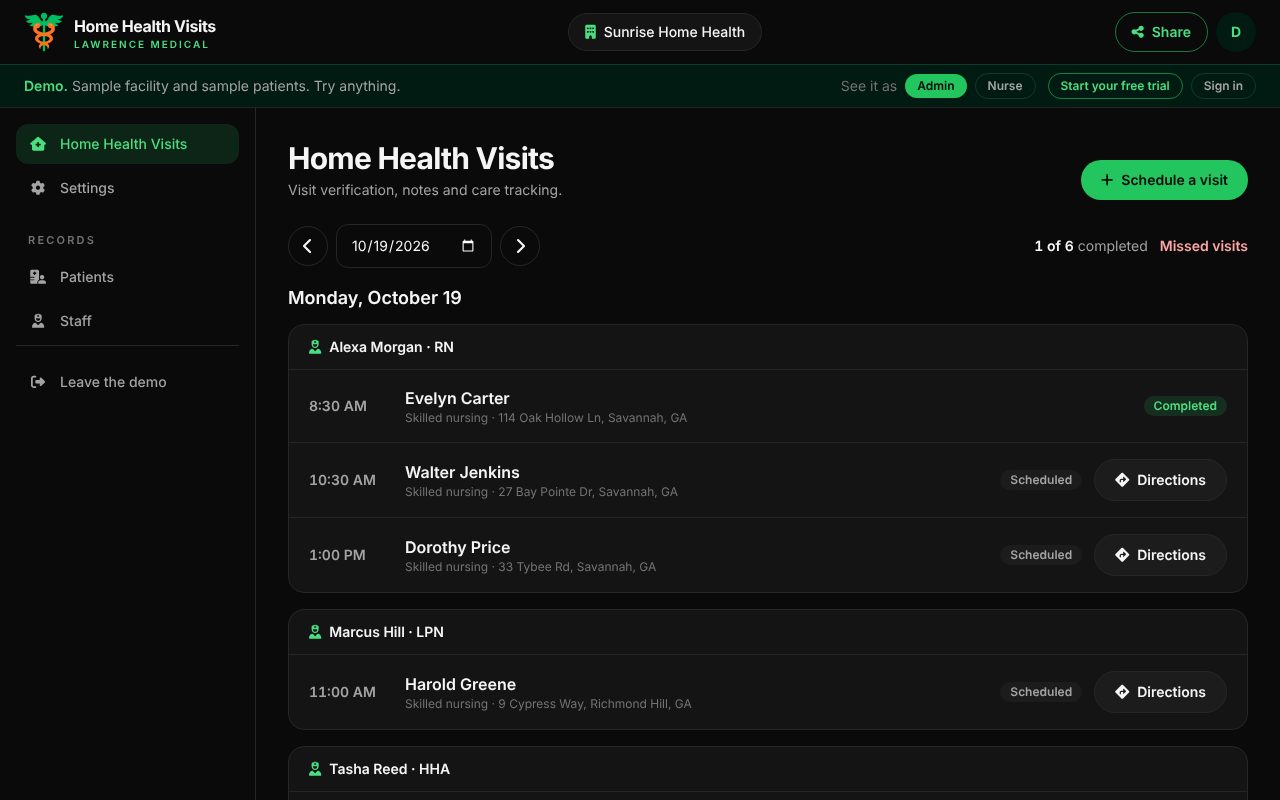This screenshot has height=800, width=1280.
Task: Click the Share button label
Action: (1171, 32)
